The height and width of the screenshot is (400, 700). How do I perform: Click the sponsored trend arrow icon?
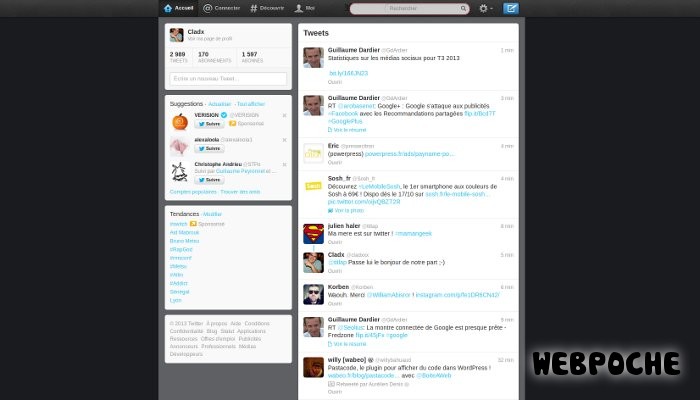193,224
